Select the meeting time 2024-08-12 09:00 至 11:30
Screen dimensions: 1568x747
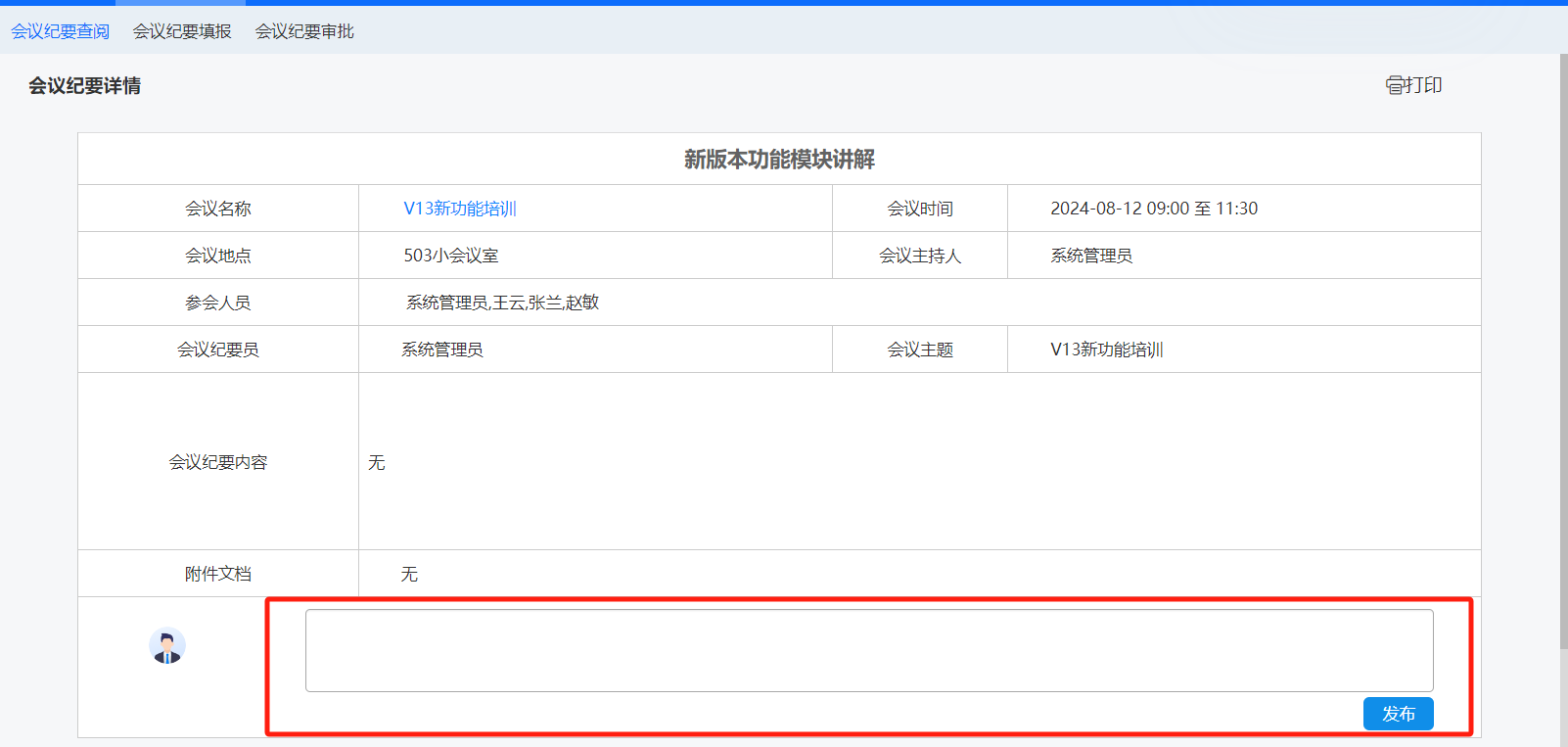click(x=1154, y=209)
